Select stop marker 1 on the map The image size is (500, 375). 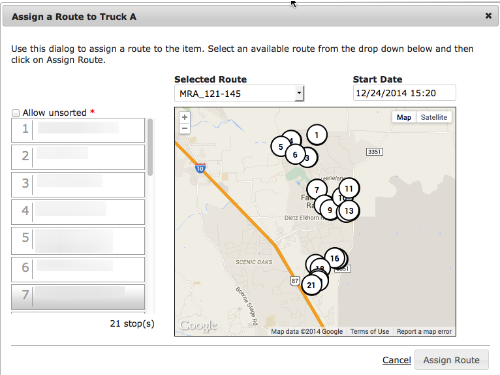(317, 135)
